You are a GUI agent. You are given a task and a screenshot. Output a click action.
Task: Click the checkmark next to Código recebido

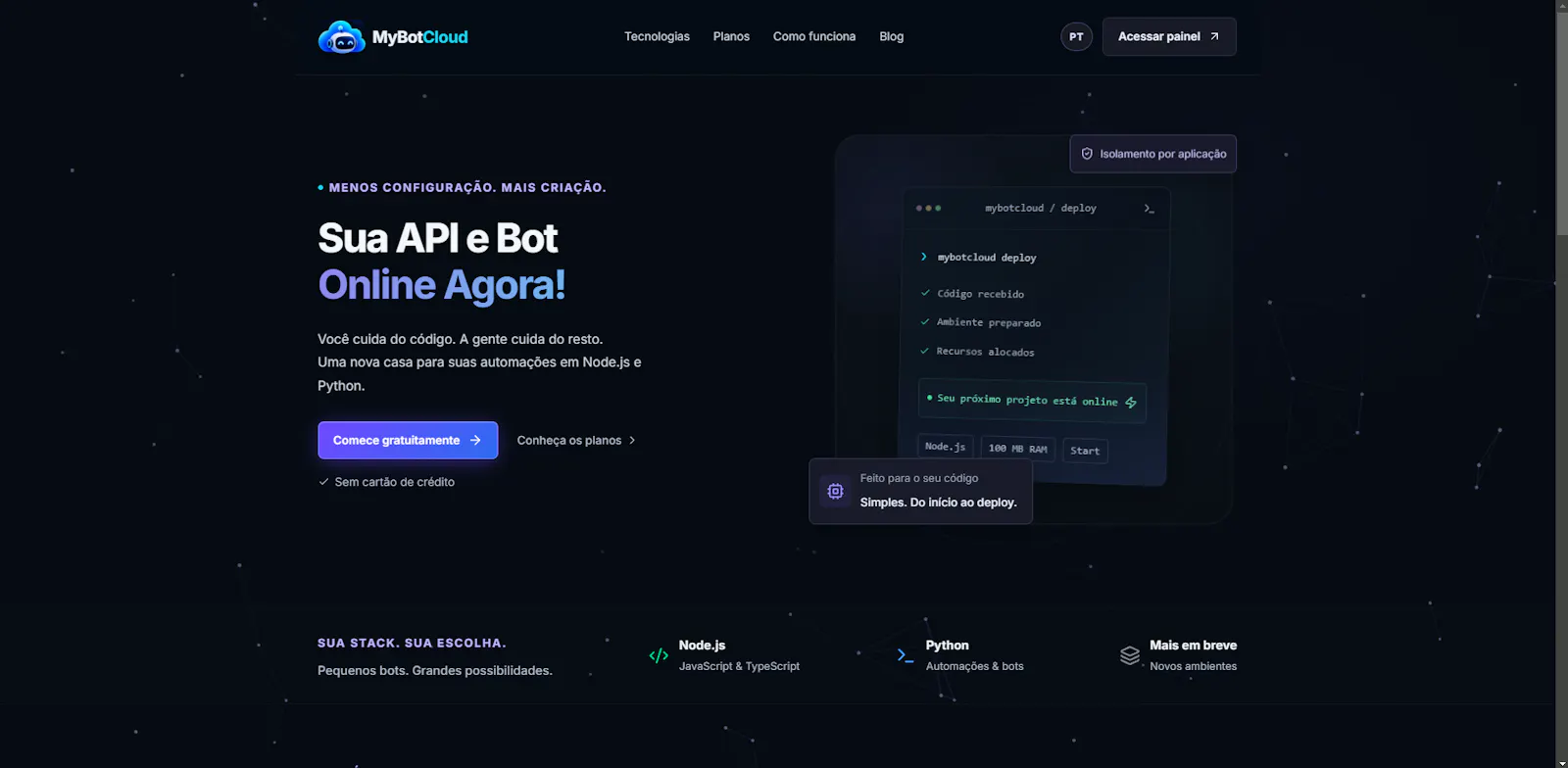point(925,293)
